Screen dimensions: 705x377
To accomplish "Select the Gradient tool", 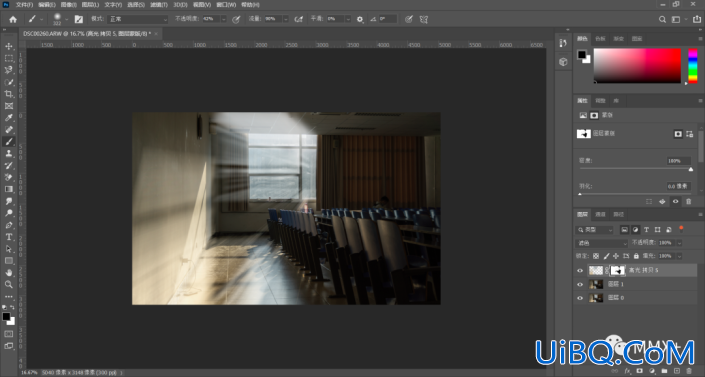I will point(9,189).
